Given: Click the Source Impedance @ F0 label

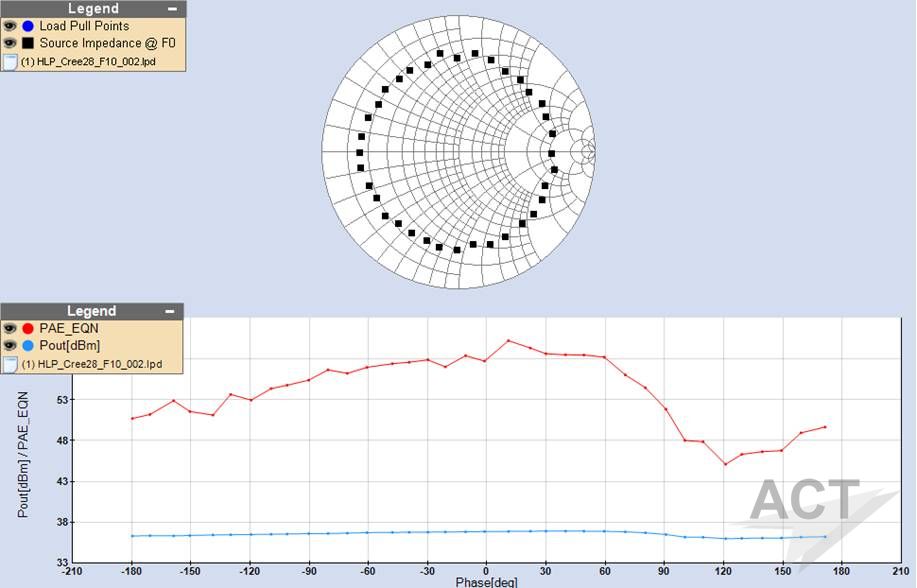Looking at the screenshot, I should click(107, 43).
